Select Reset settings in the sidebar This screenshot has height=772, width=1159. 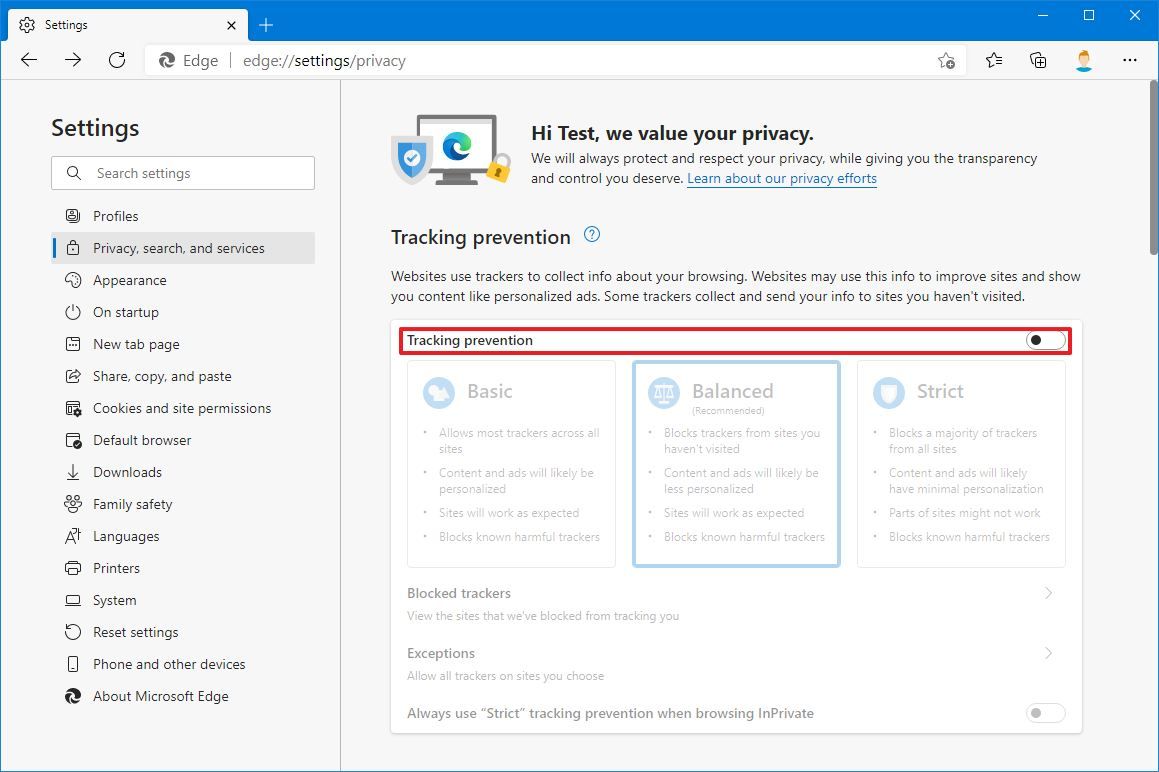(x=134, y=632)
